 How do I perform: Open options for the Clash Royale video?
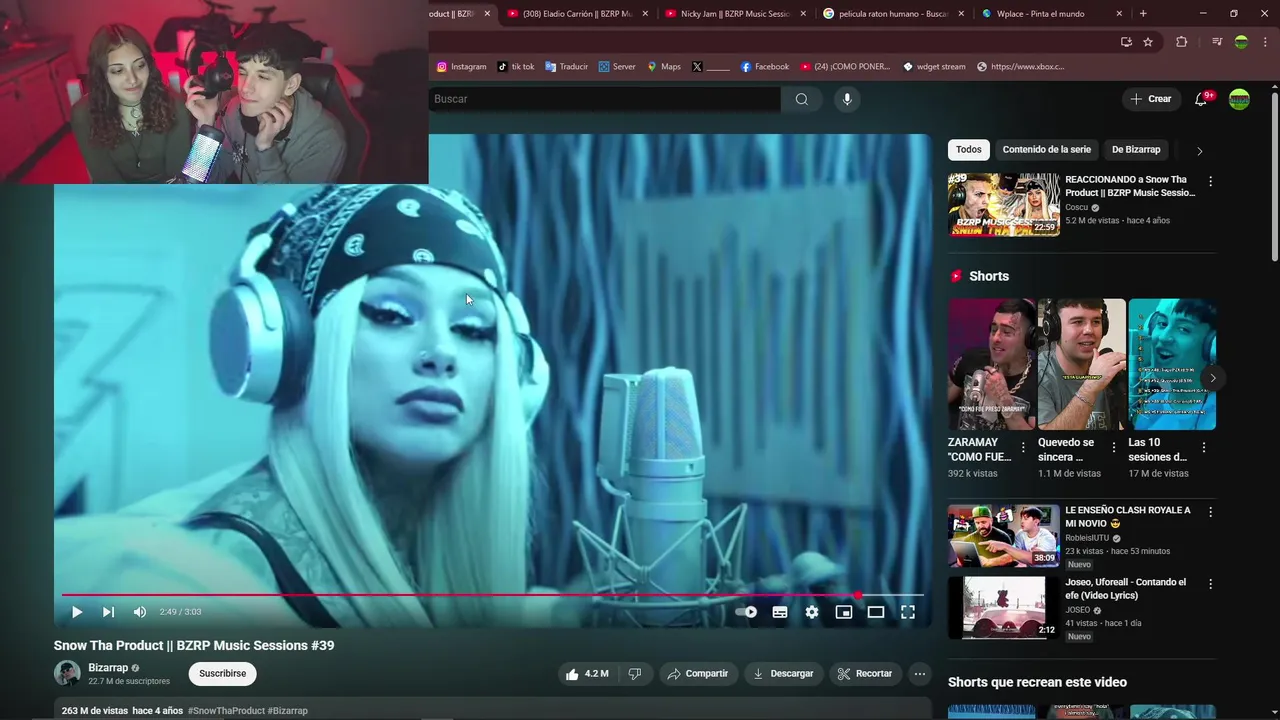coord(1210,512)
